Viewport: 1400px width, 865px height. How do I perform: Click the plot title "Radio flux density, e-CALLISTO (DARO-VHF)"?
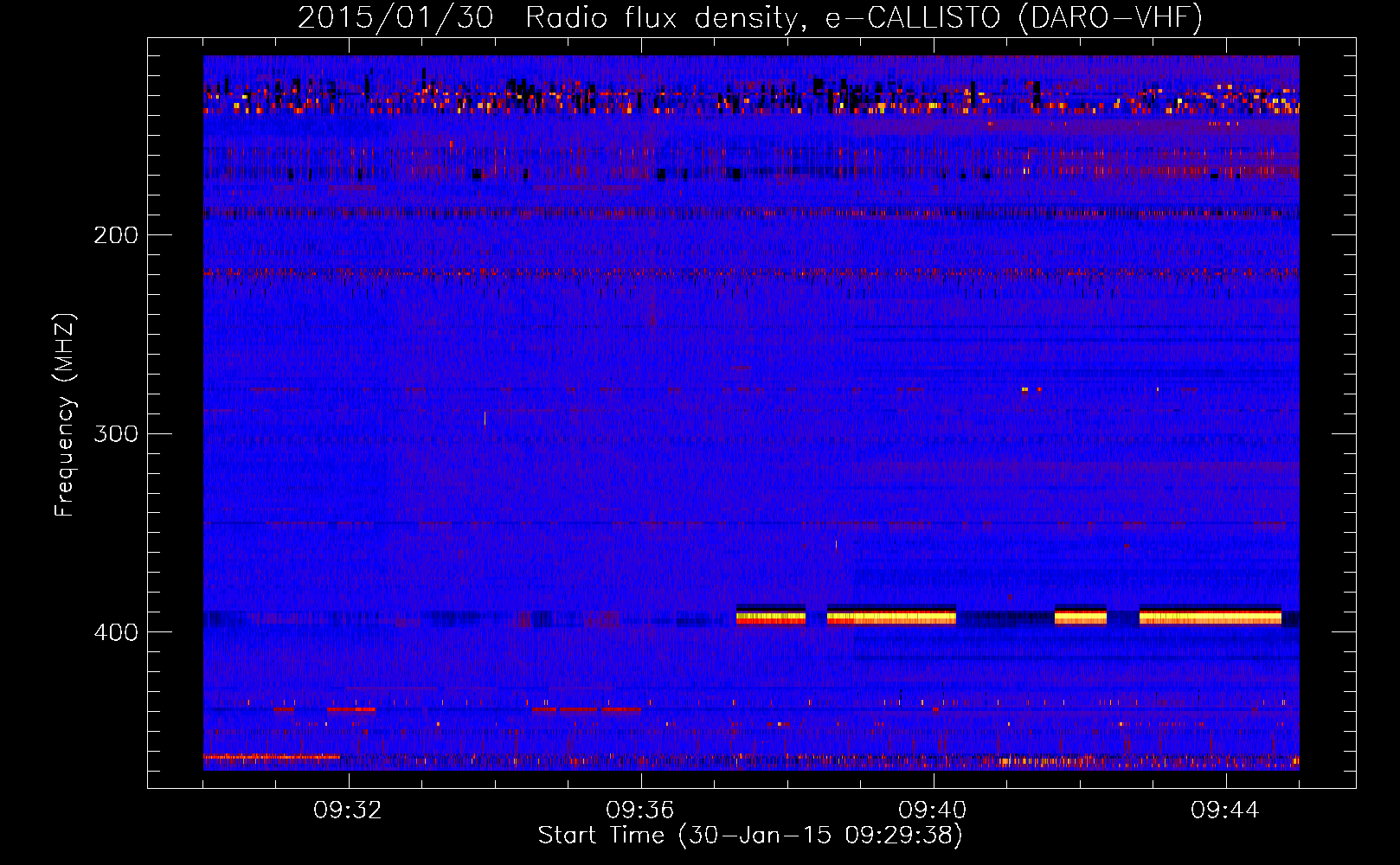(x=864, y=17)
